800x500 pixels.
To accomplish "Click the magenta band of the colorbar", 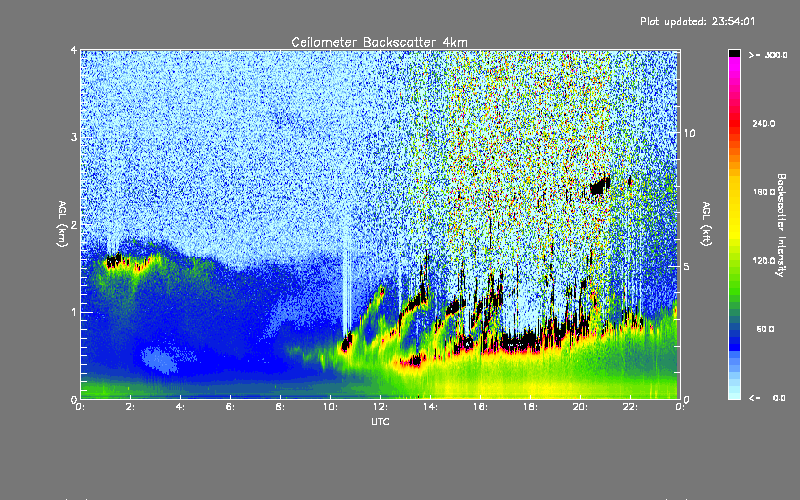I will pyautogui.click(x=734, y=66).
